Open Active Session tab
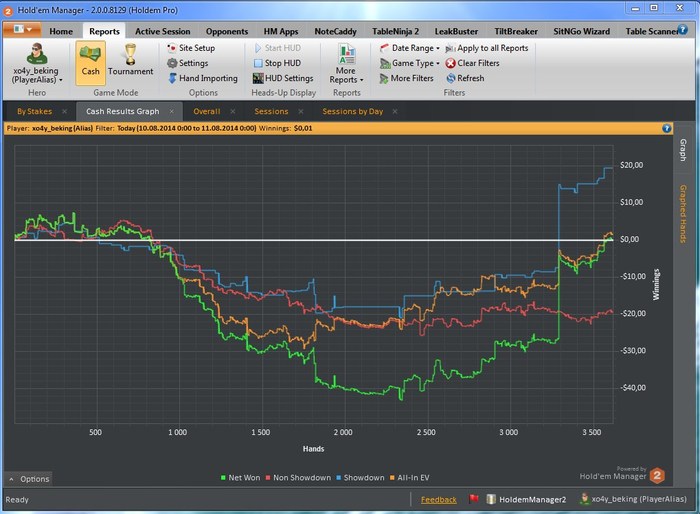 pos(162,31)
